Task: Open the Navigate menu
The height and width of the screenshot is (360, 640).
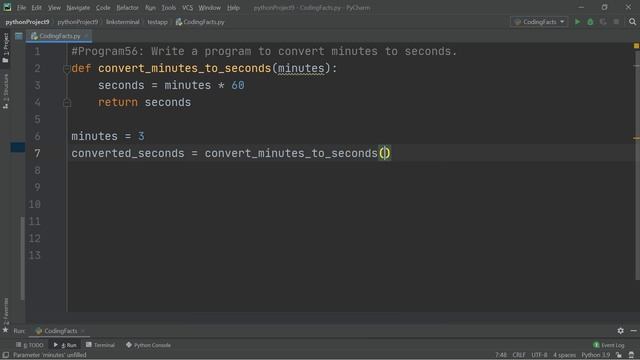Action: (78, 8)
